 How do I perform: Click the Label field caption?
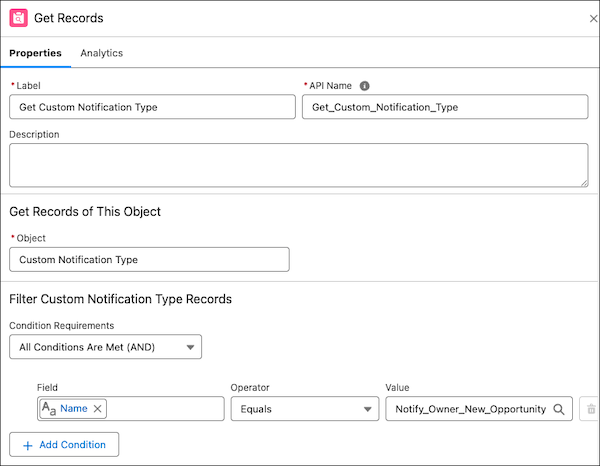[28, 86]
